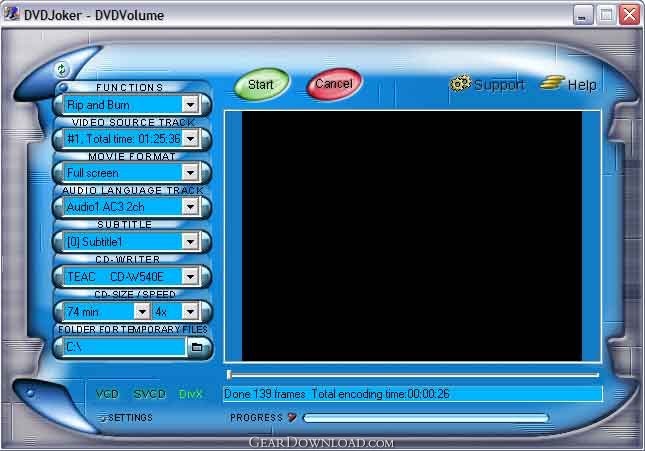This screenshot has height=451, width=645.
Task: Click the green Start button
Action: [261, 84]
